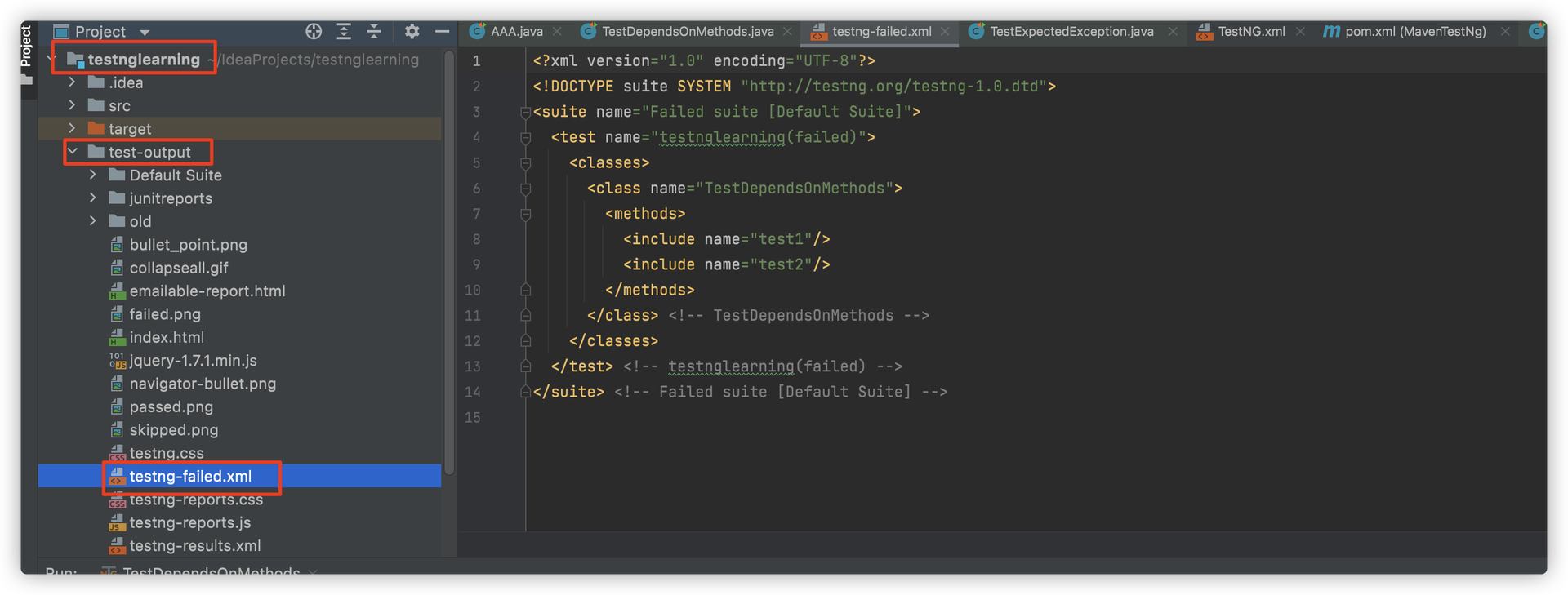Select testng.css file
Image resolution: width=1568 pixels, height=595 pixels.
click(167, 452)
